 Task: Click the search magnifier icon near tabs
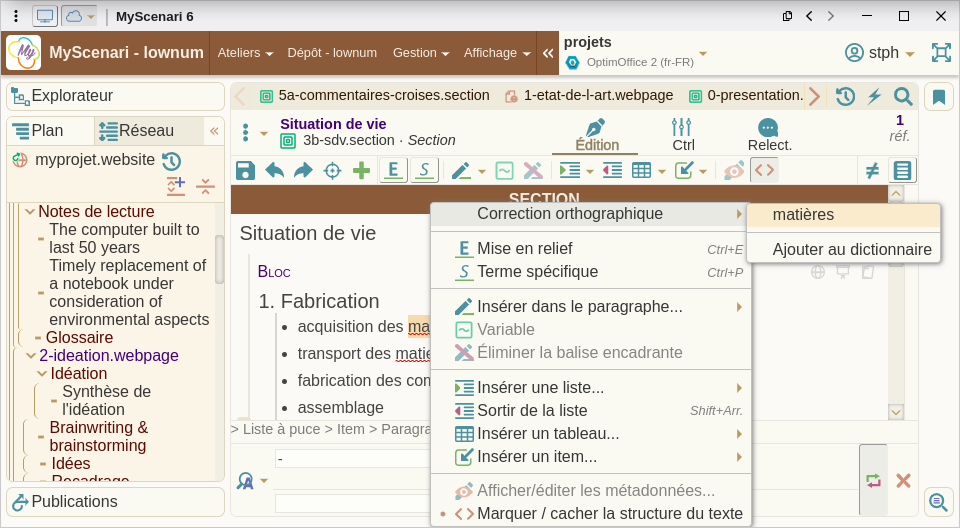[x=903, y=96]
